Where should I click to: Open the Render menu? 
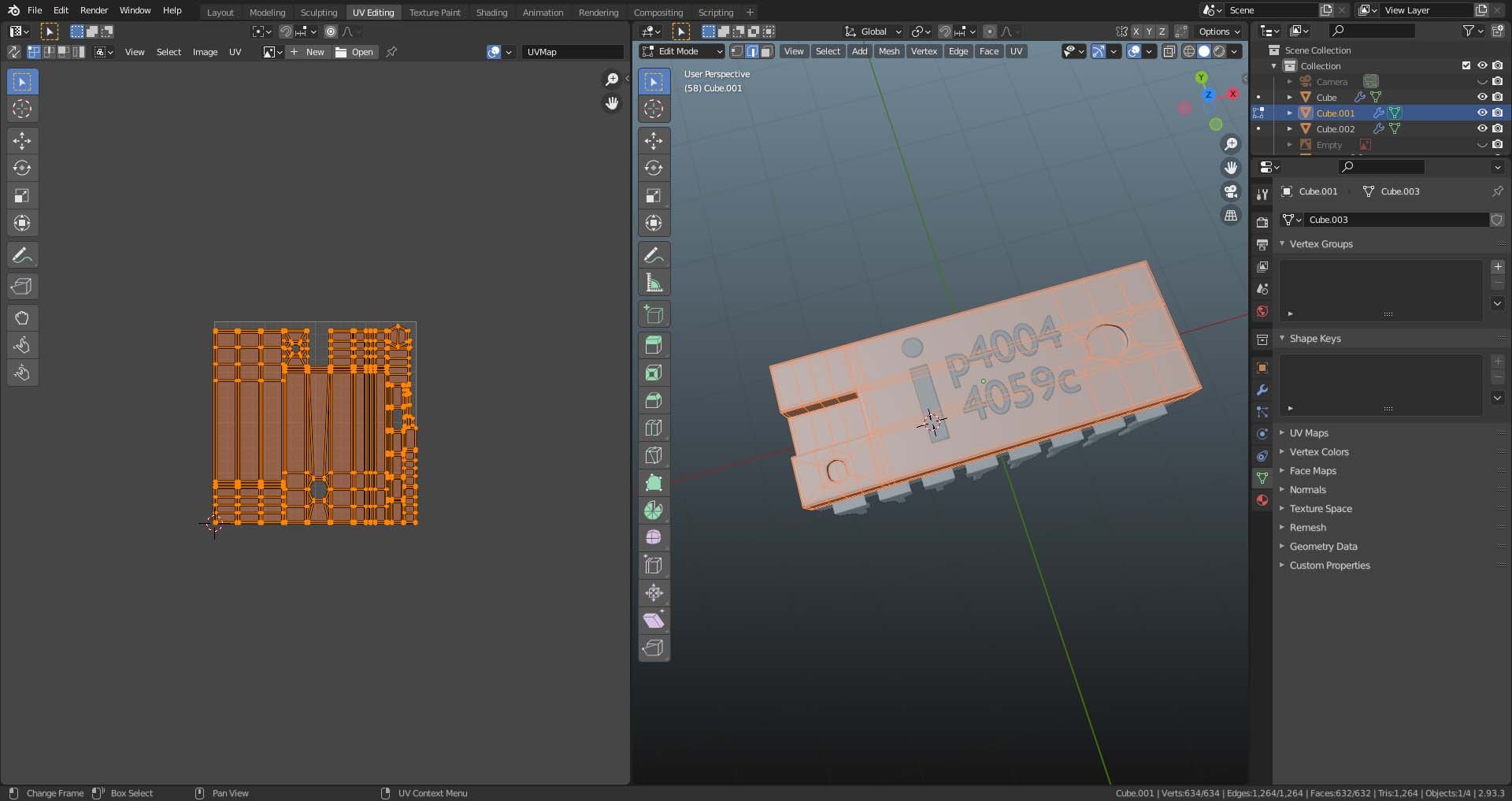(94, 10)
